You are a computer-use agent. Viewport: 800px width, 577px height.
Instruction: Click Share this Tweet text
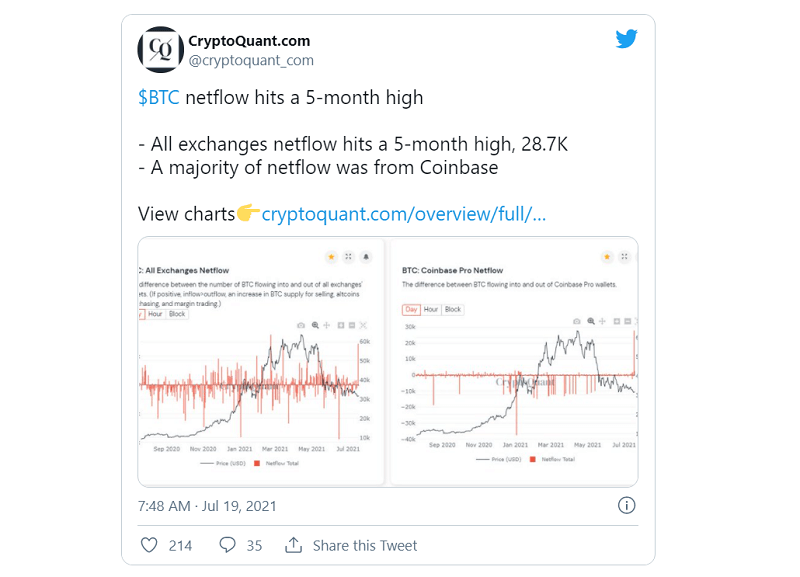(365, 545)
